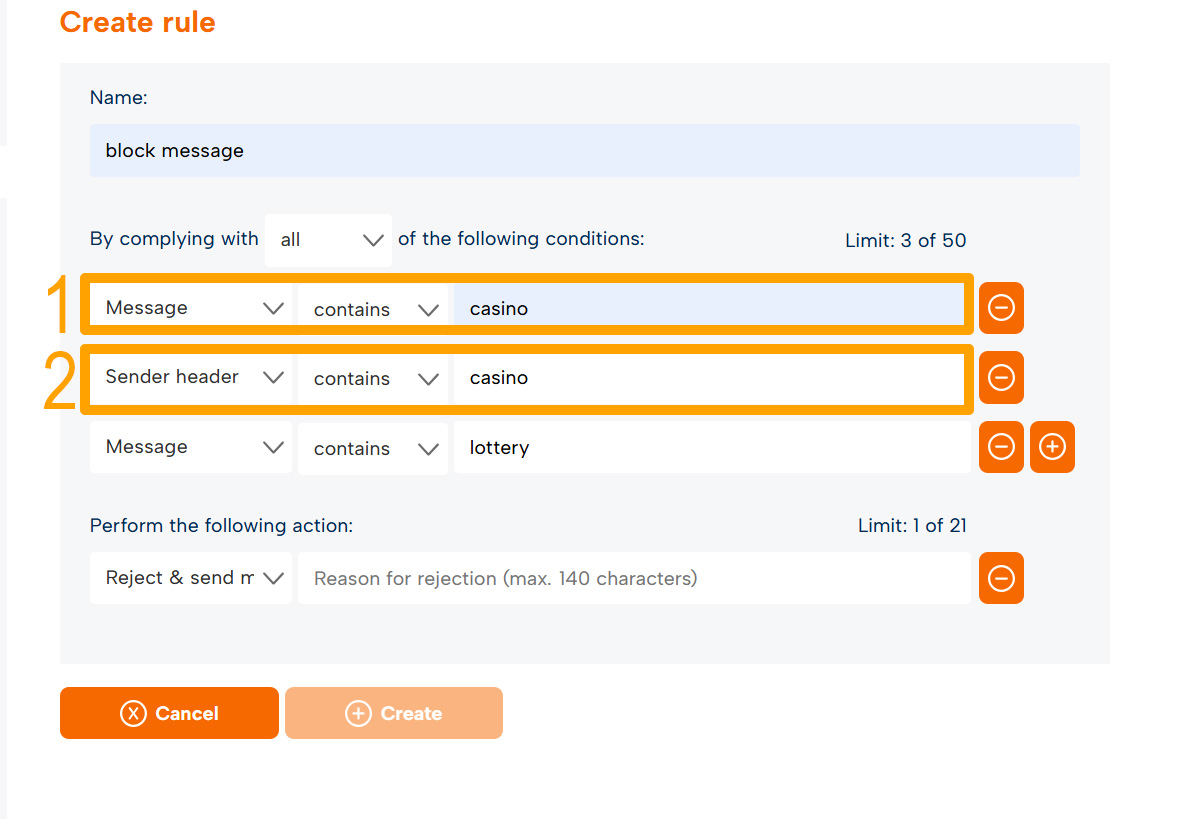Focus the rule Name field 'block message'
This screenshot has height=819, width=1197.
coord(585,150)
